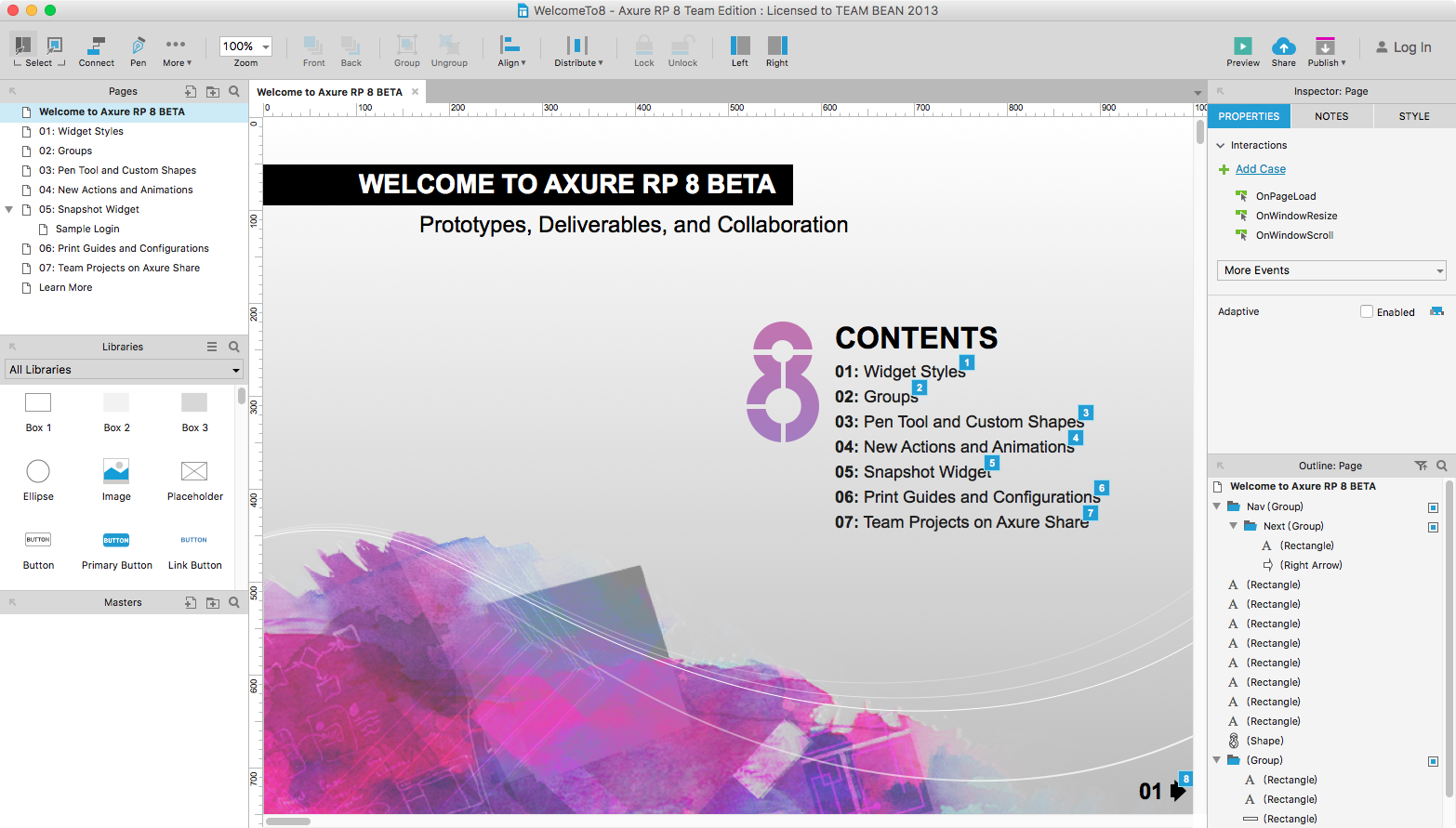Viewport: 1456px width, 828px height.
Task: Select the OnPageLoad event
Action: 1286,196
